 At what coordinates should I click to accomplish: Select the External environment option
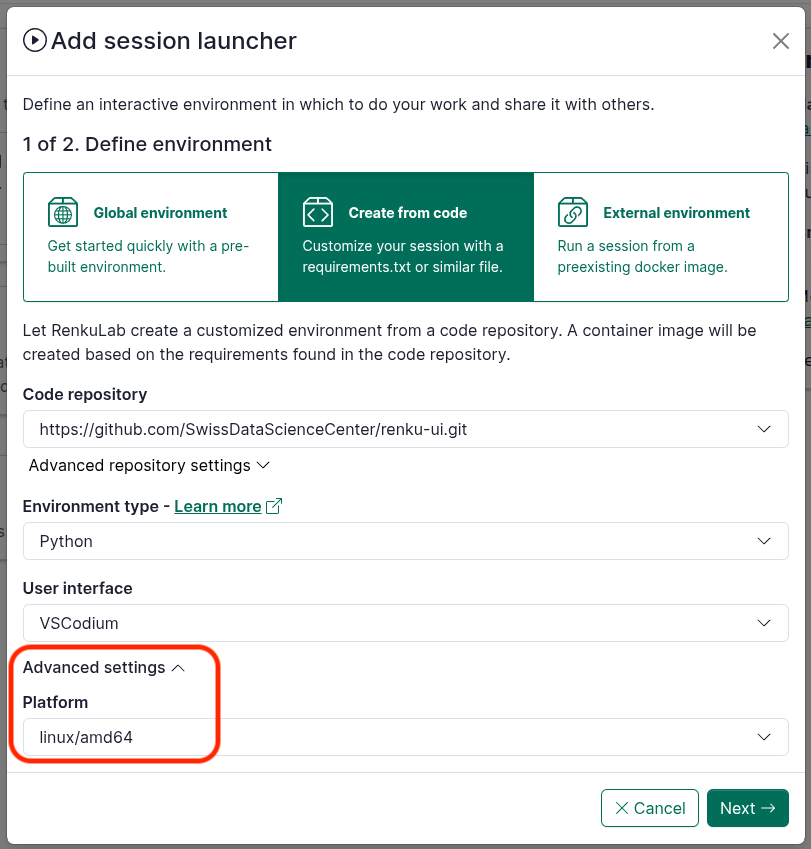(661, 237)
